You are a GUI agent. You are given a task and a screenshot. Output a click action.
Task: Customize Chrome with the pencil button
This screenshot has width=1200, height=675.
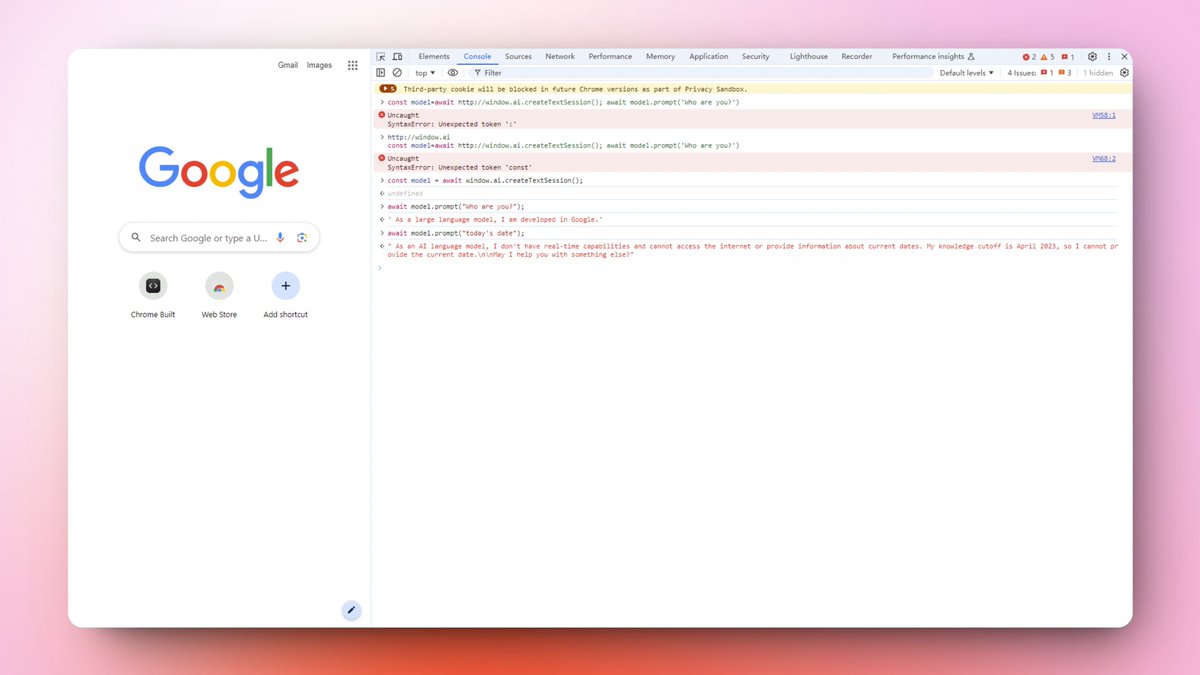[351, 610]
